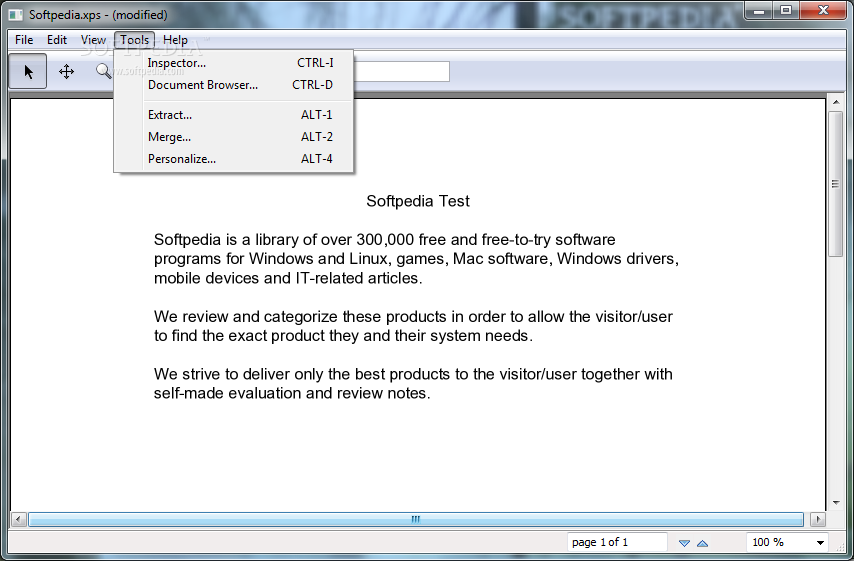854x561 pixels.
Task: Choose Extract... from Tools menu
Action: 234,115
